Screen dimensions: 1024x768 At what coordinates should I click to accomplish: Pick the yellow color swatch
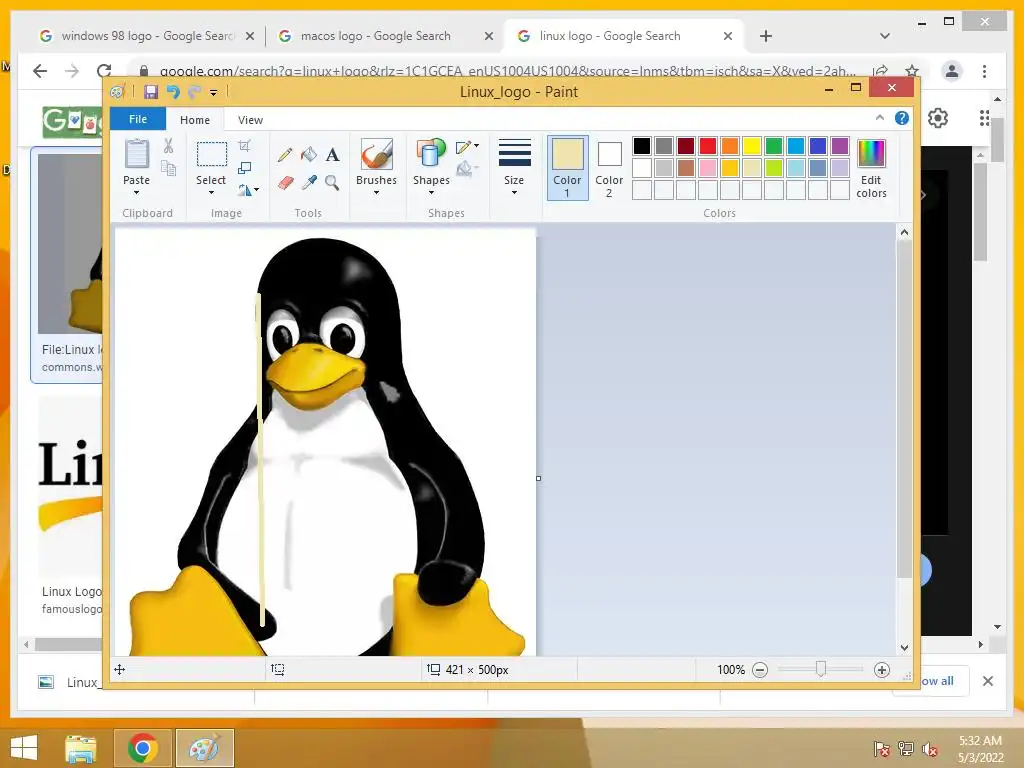pyautogui.click(x=752, y=146)
